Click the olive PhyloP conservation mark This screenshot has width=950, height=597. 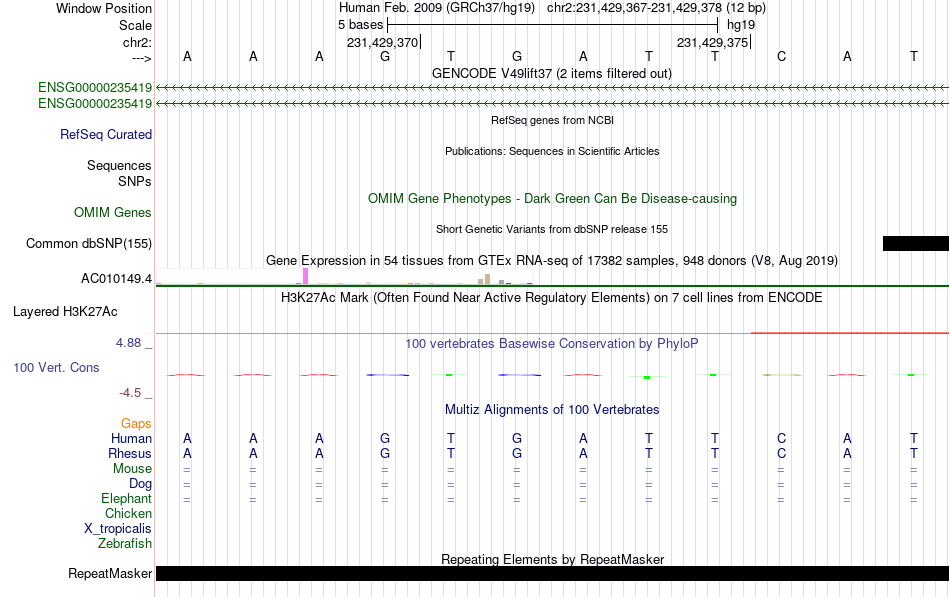click(x=782, y=375)
